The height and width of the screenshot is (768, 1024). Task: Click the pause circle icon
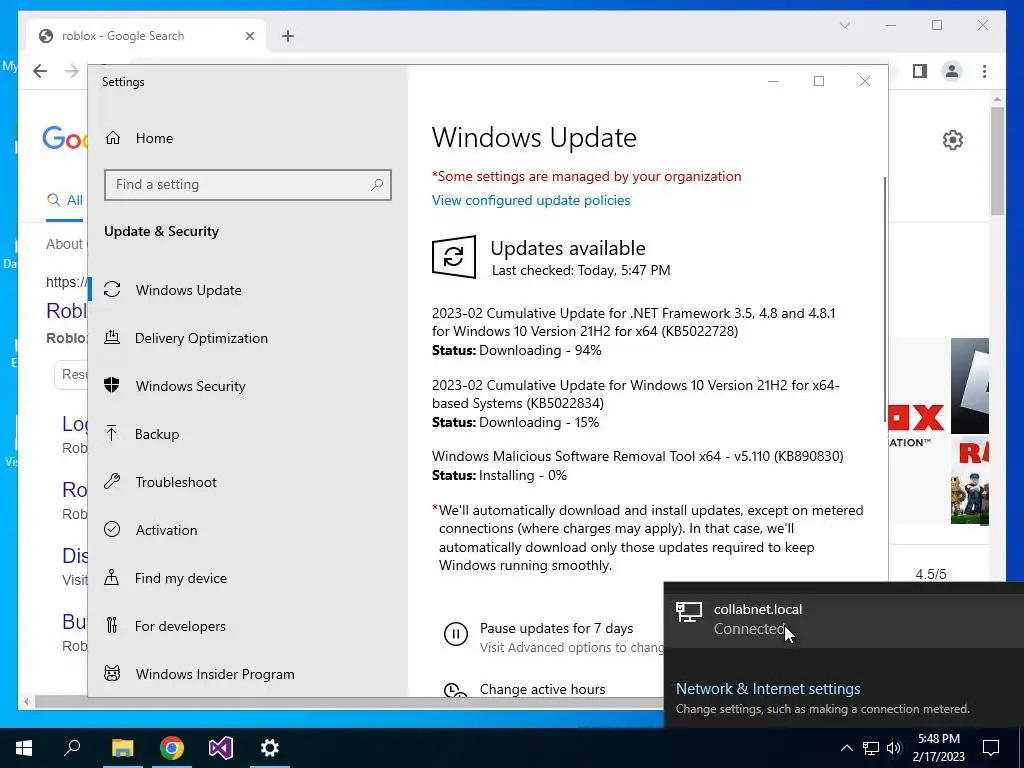coord(455,634)
